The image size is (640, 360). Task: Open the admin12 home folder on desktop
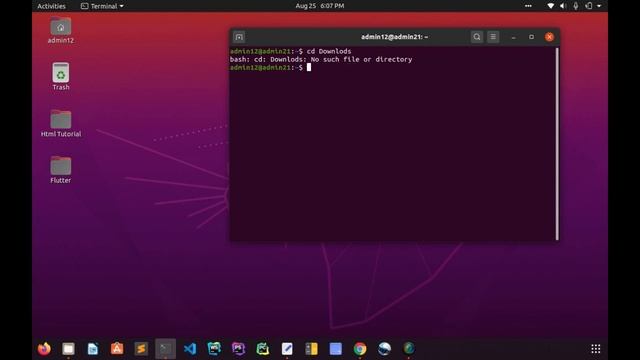point(60,30)
